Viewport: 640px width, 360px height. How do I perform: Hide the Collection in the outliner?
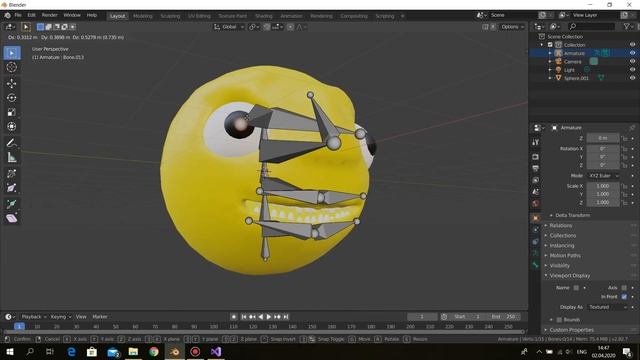[x=632, y=45]
